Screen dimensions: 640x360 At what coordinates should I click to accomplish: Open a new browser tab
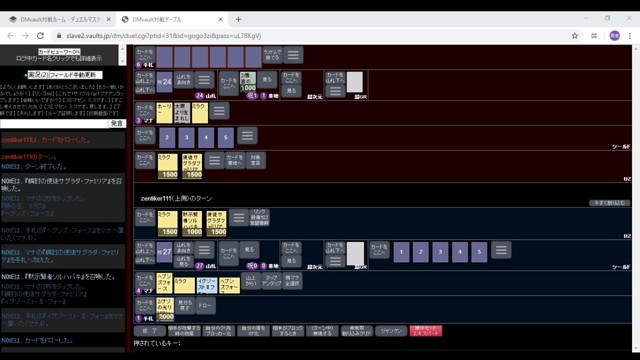(238, 19)
